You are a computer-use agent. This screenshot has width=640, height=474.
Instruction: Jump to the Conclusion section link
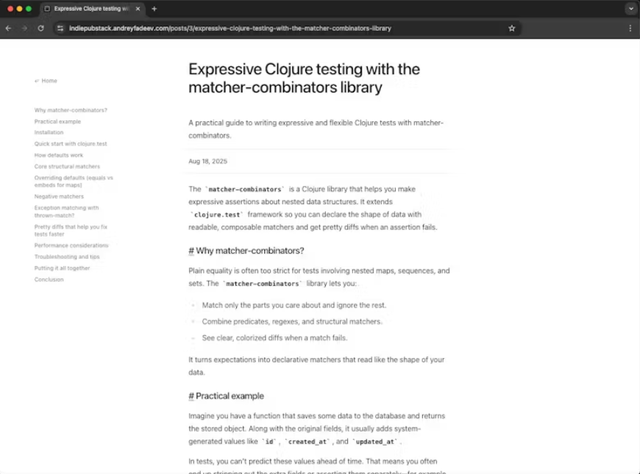pyautogui.click(x=49, y=280)
